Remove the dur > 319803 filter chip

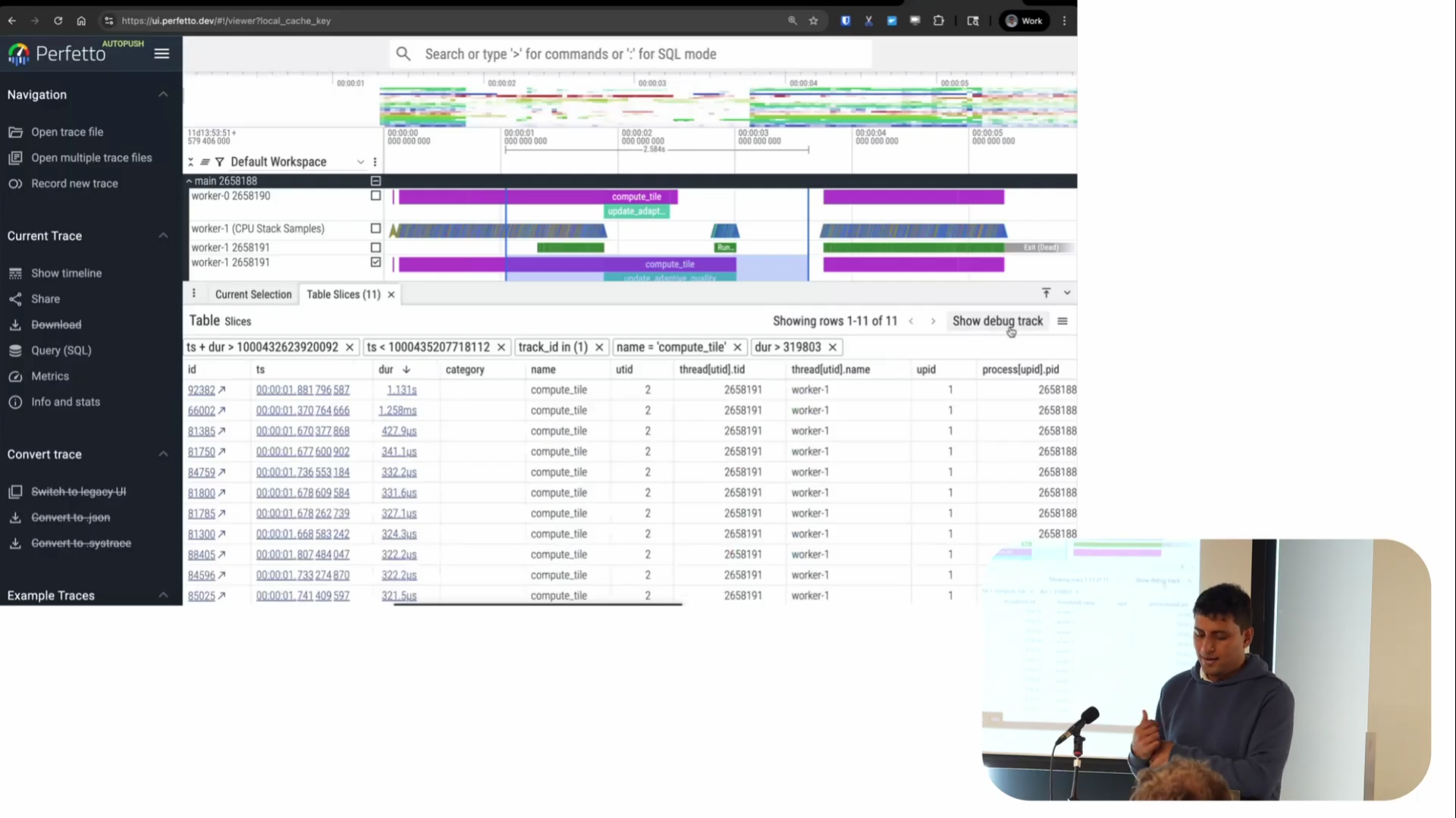(x=832, y=346)
